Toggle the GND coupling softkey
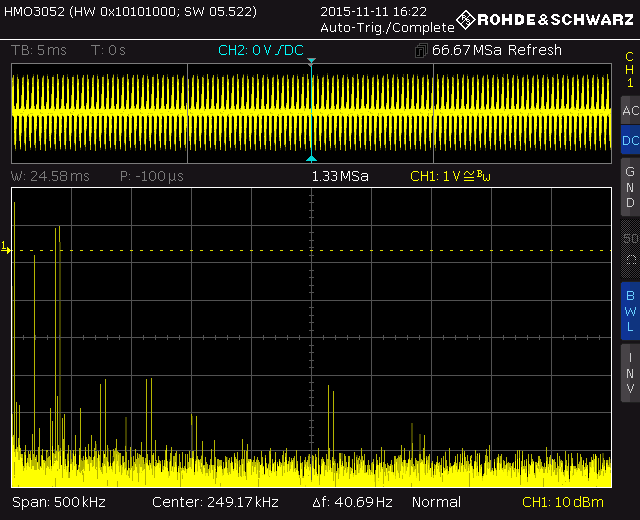Viewport: 640px width, 520px height. coord(629,186)
